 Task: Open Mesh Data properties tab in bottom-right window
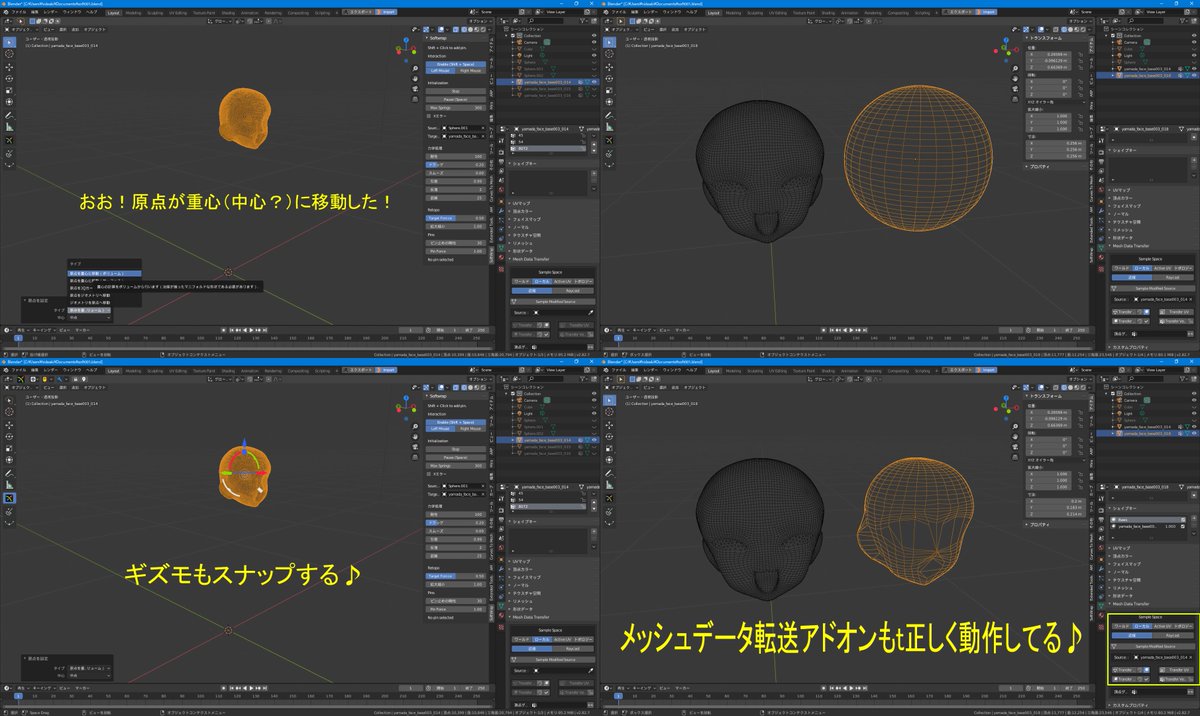pos(1101,606)
